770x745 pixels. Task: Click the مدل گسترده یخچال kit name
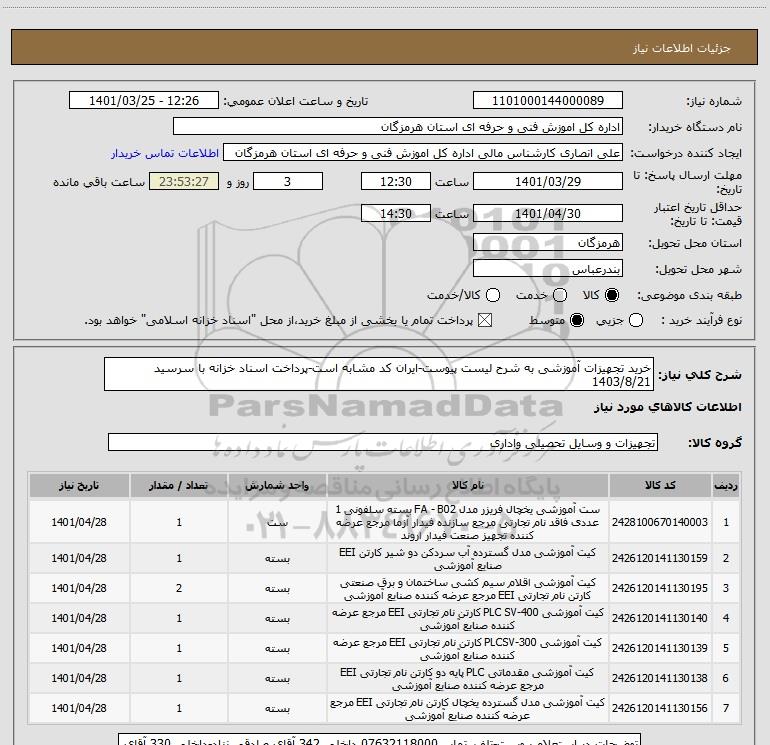468,709
